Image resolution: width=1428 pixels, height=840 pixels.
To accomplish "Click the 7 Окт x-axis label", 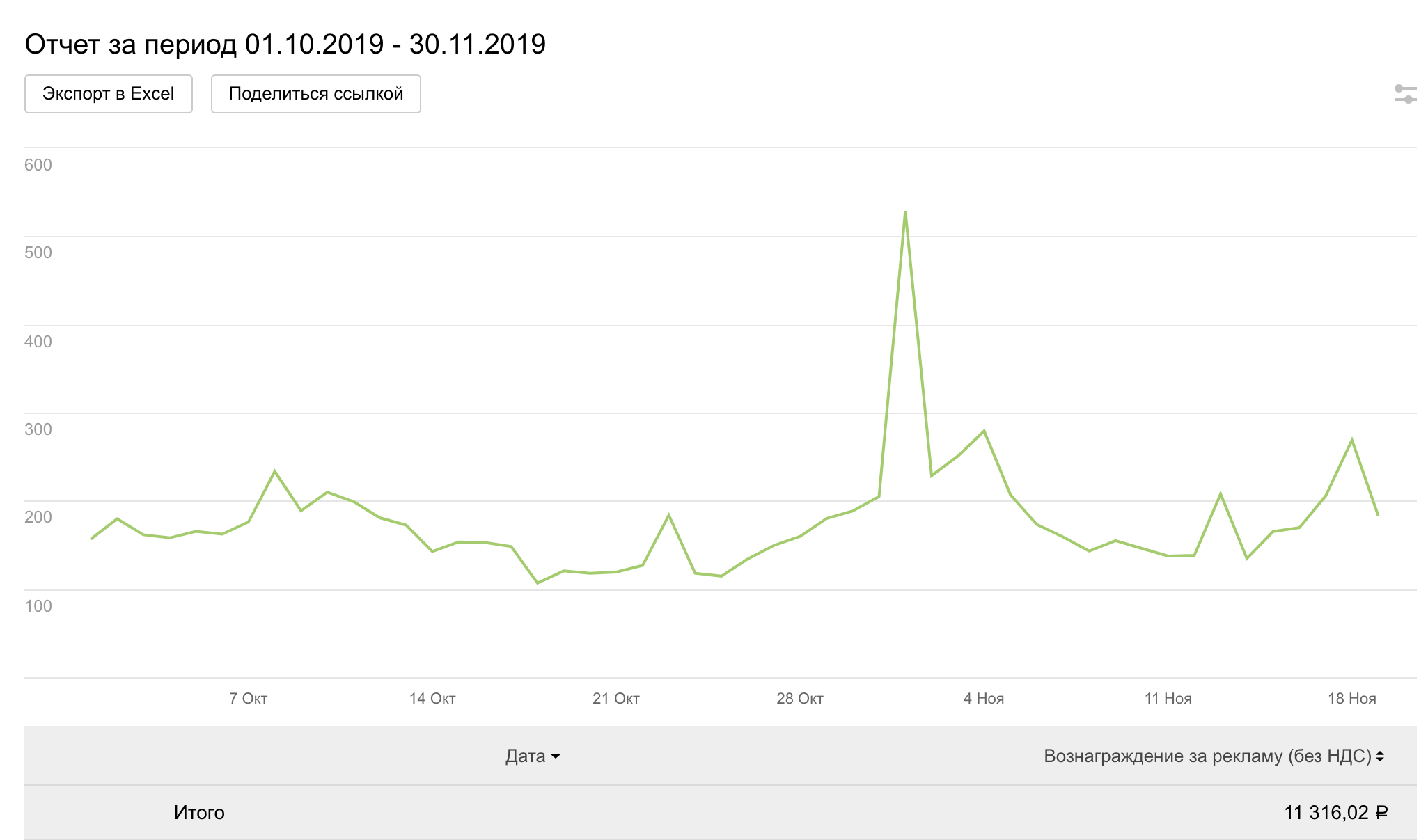I will [x=248, y=699].
